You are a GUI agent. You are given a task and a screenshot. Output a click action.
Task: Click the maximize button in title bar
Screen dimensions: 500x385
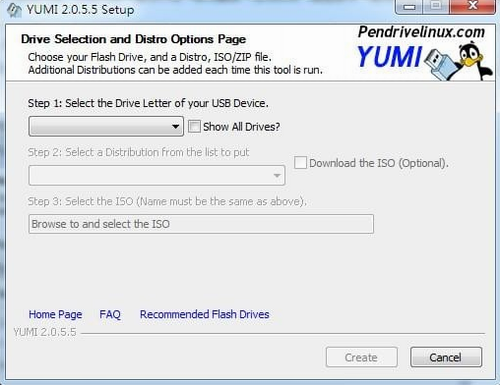coord(436,7)
